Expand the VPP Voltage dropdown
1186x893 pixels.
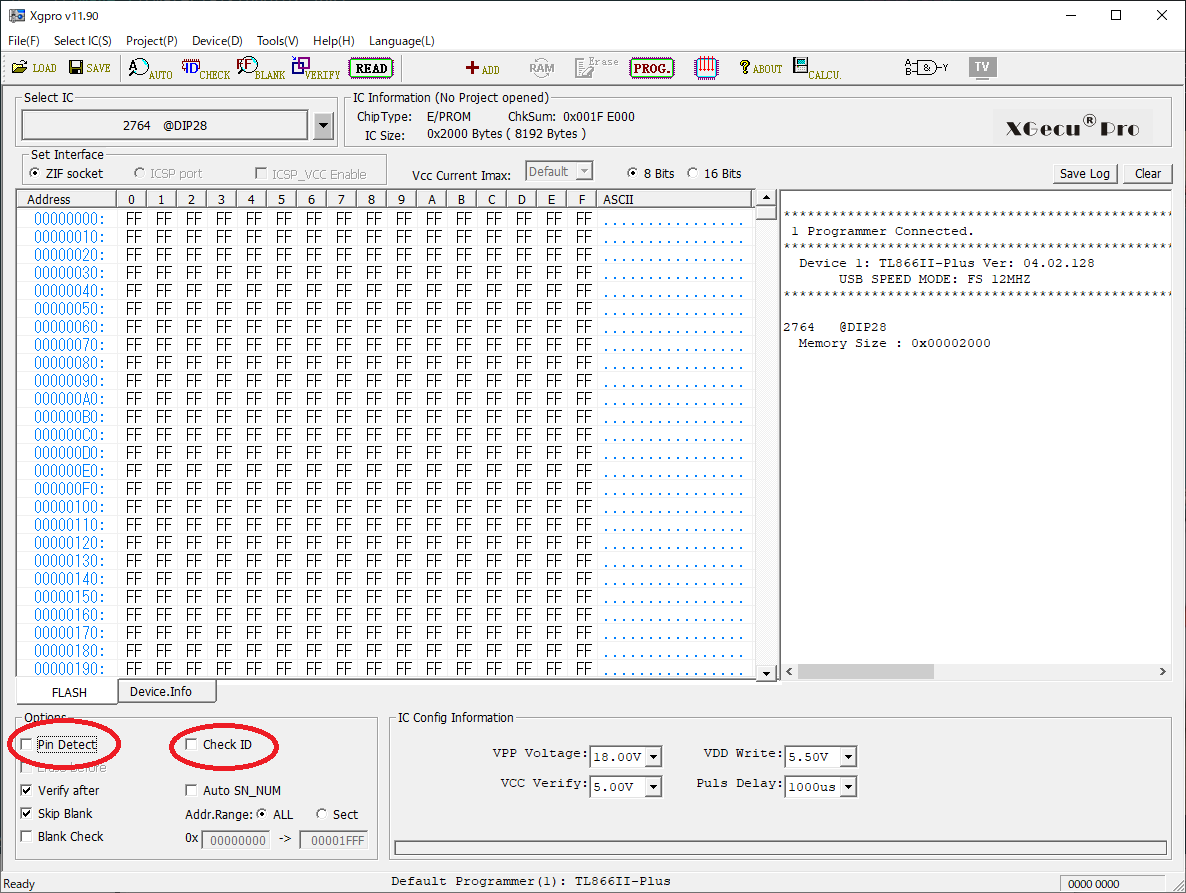tap(654, 756)
